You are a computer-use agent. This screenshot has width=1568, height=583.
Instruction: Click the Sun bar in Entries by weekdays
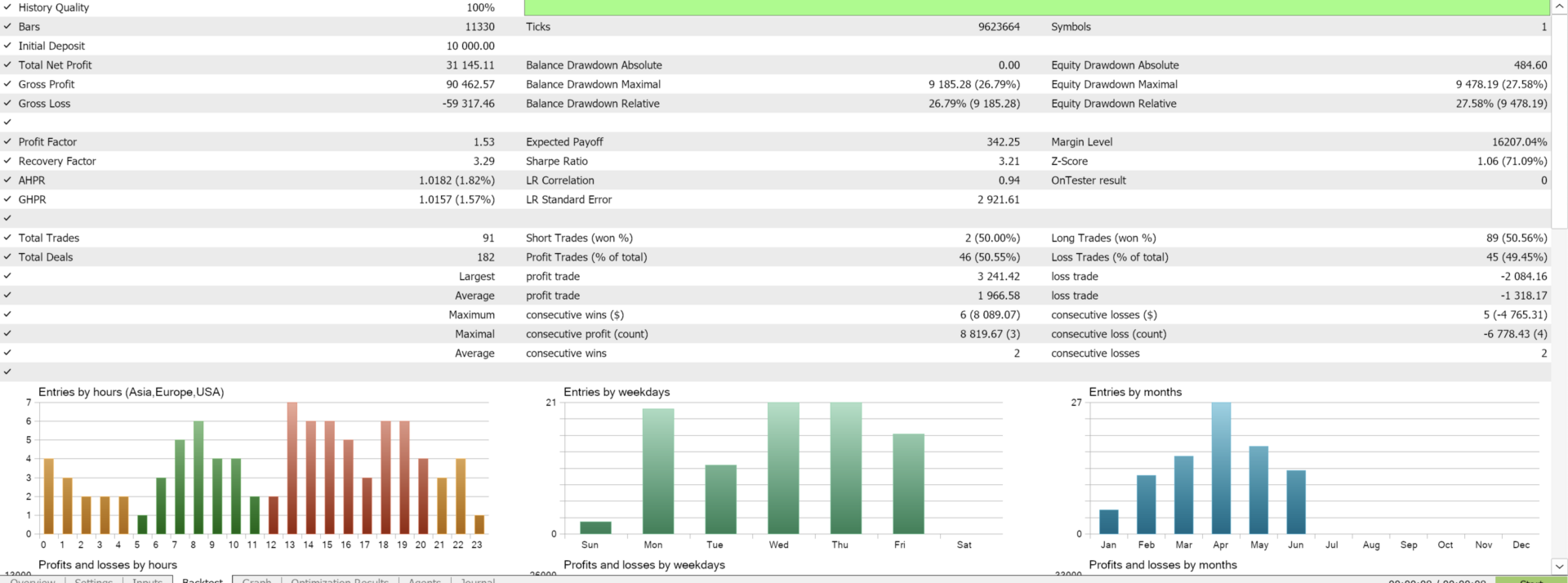595,527
